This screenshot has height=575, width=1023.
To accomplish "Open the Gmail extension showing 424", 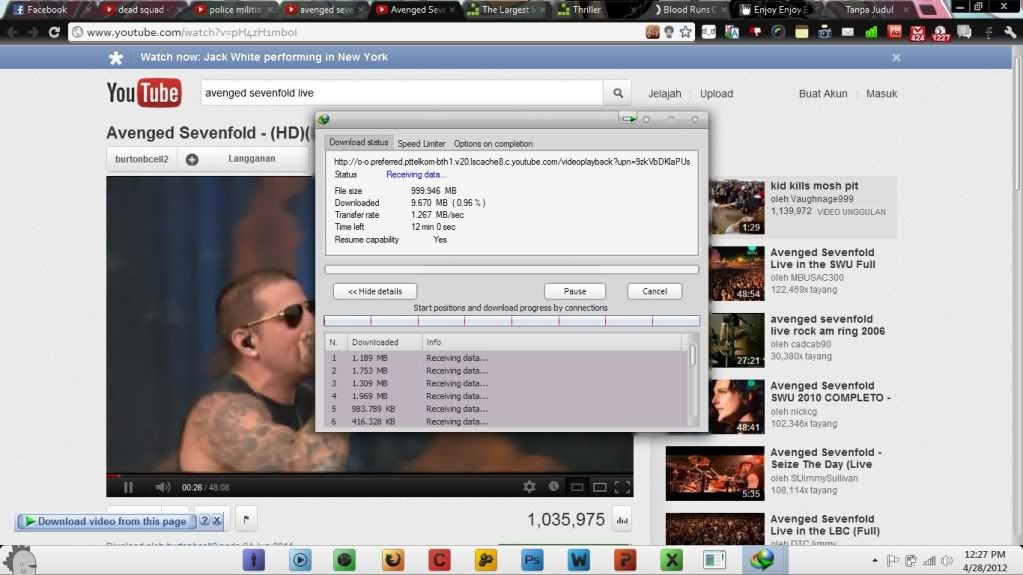I will [x=917, y=33].
